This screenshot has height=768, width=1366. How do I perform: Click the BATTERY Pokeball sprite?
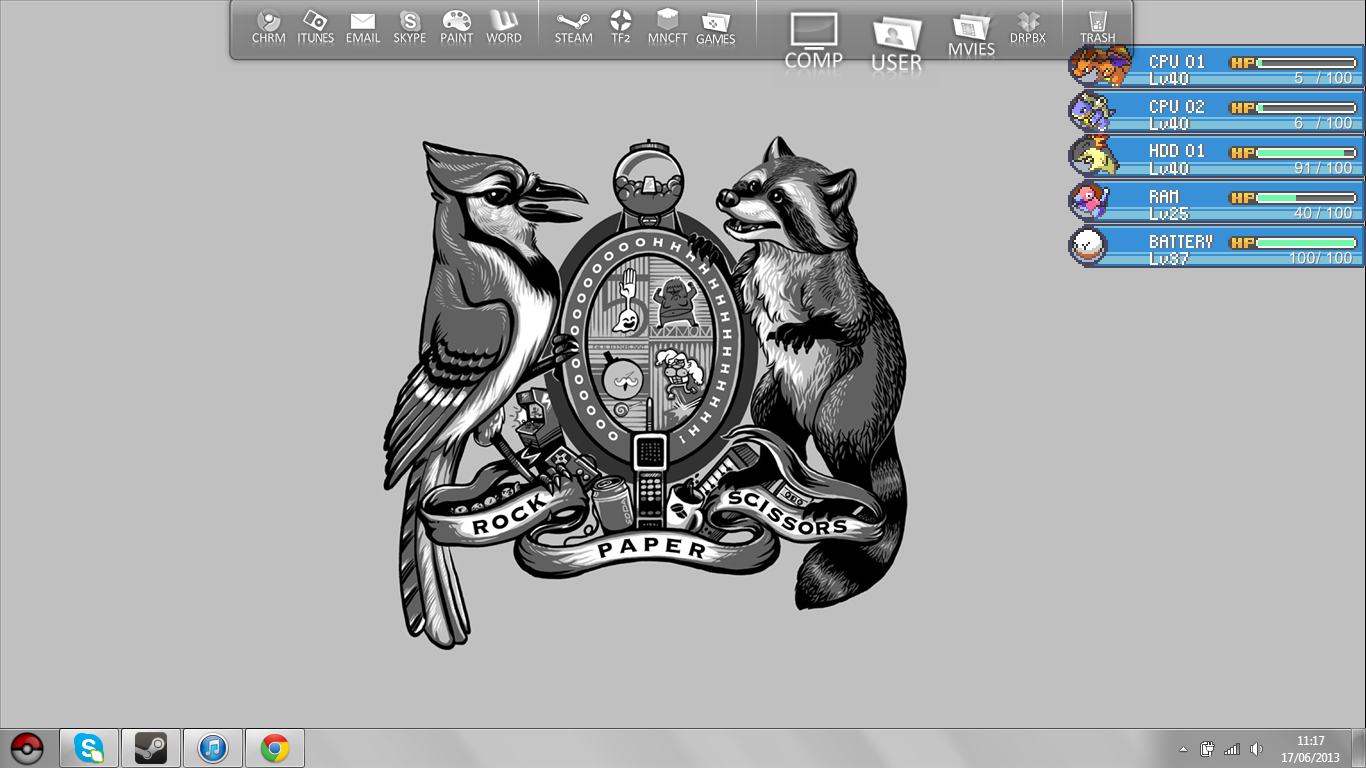(x=1087, y=245)
